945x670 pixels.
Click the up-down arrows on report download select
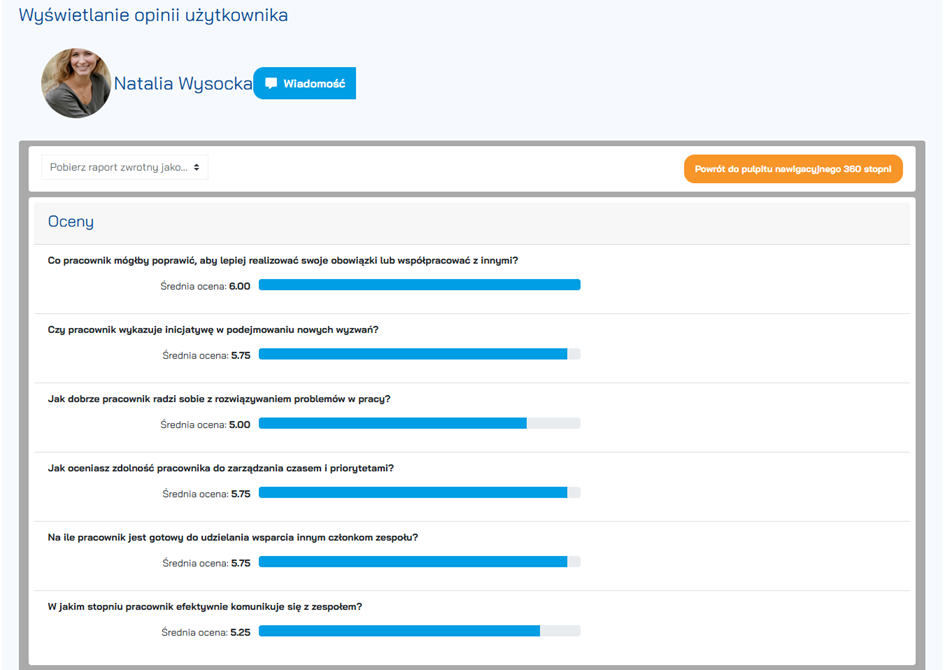(197, 168)
